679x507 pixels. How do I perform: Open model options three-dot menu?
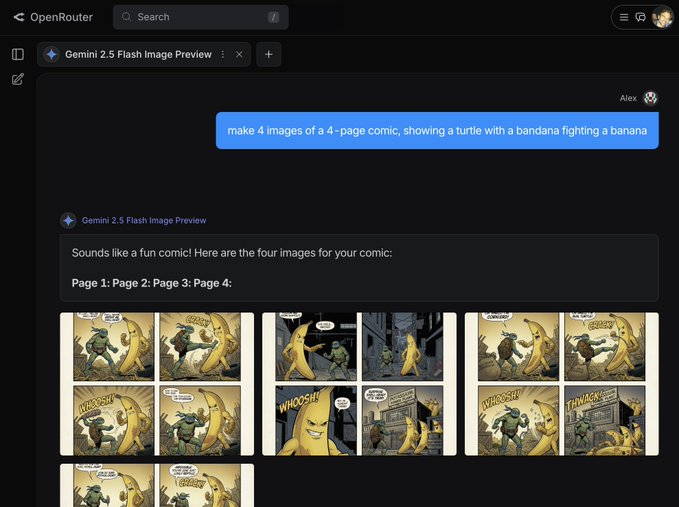(223, 55)
